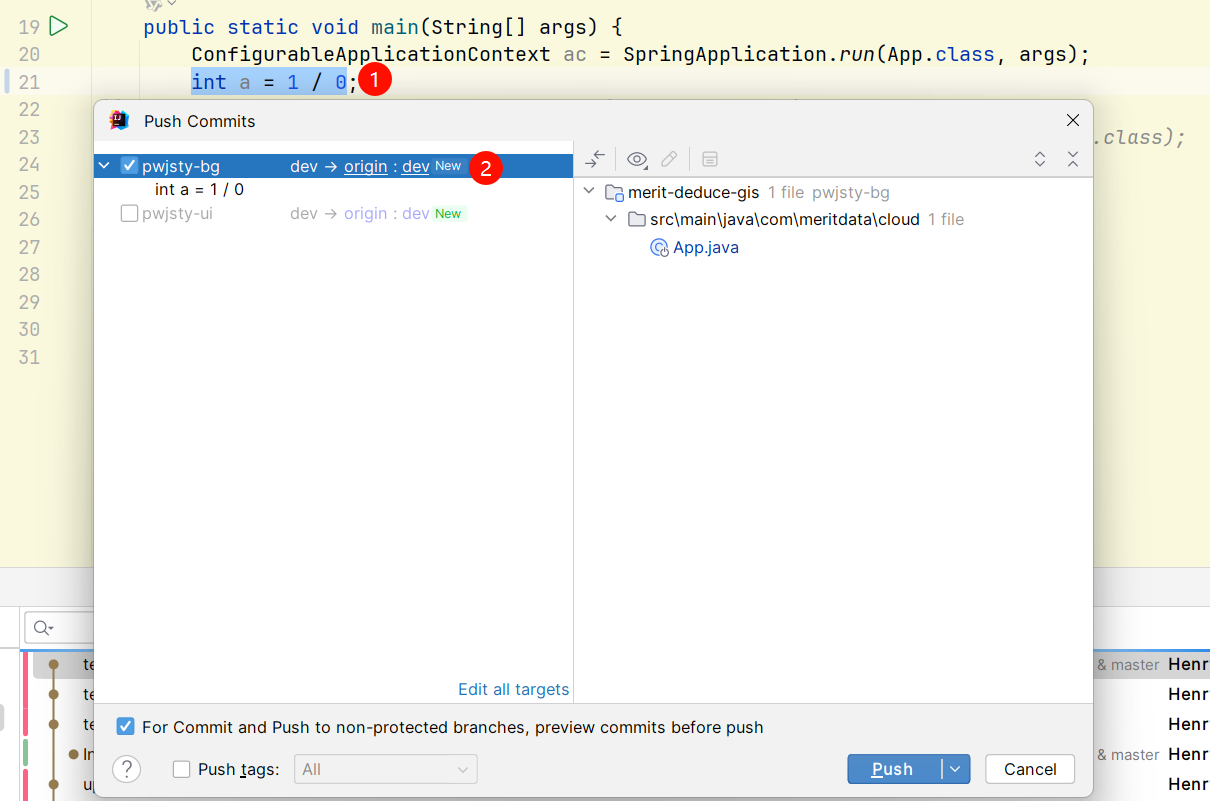Click the help question mark icon

tap(126, 769)
